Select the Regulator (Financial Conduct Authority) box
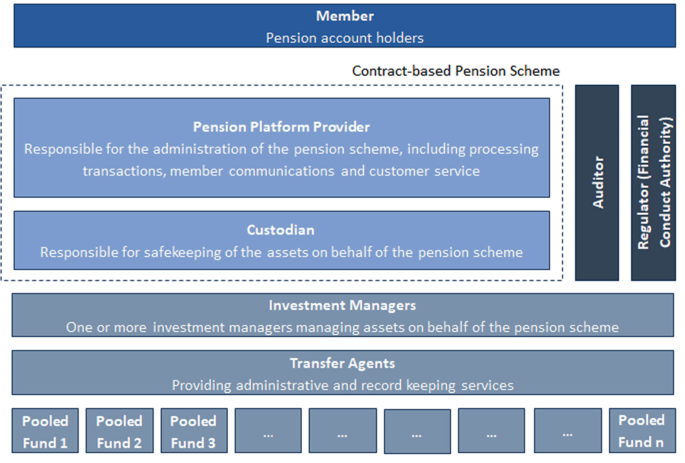The height and width of the screenshot is (463, 685). tap(653, 182)
